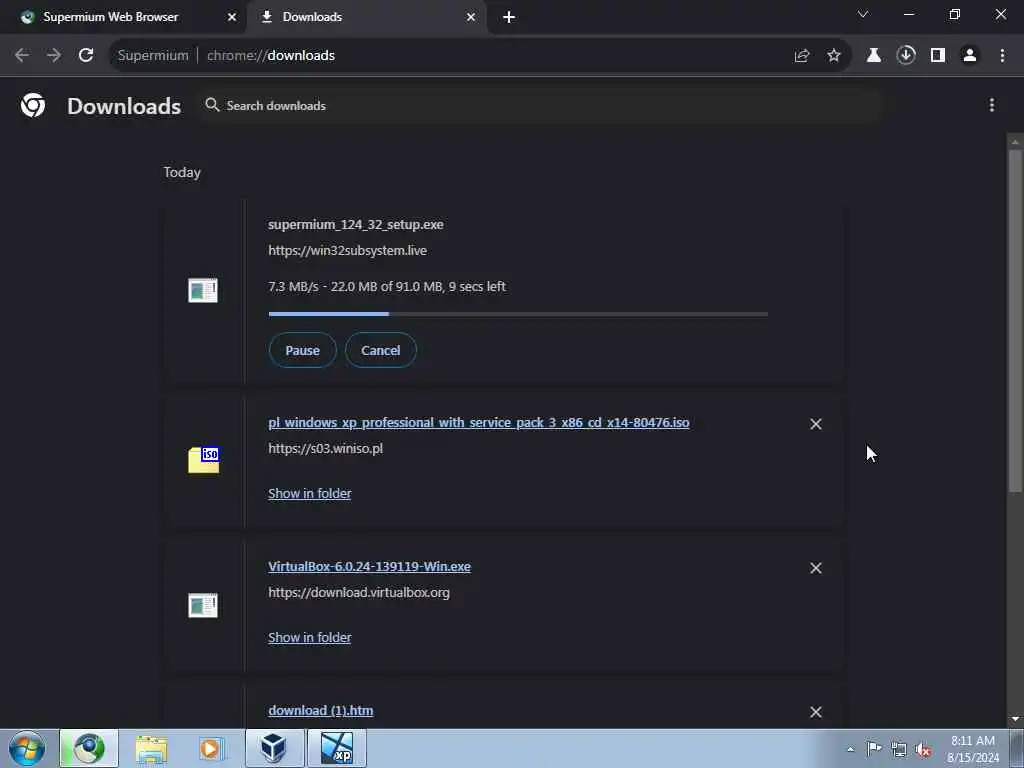
Task: Click the Supermium taskbar icon
Action: coord(89,748)
